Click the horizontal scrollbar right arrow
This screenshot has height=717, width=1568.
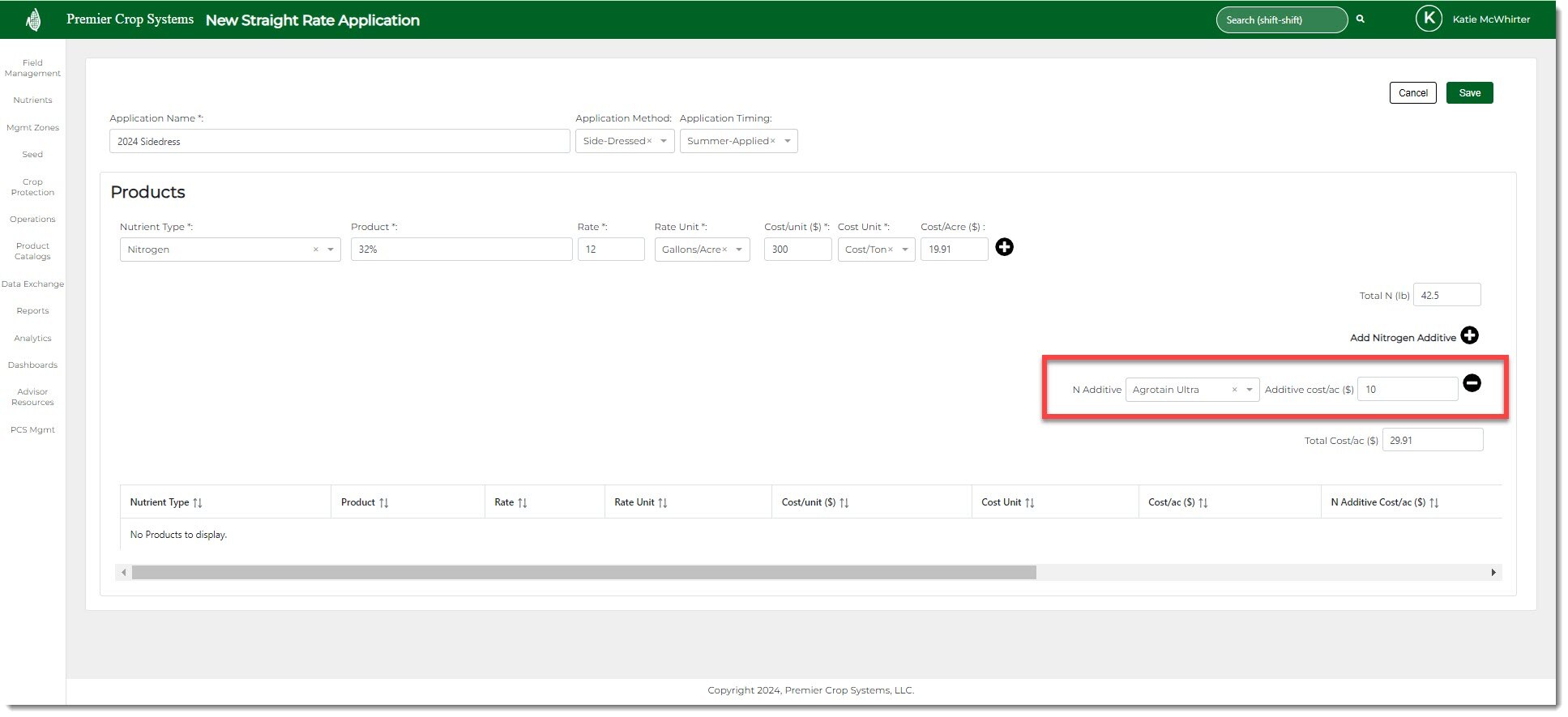pos(1493,573)
